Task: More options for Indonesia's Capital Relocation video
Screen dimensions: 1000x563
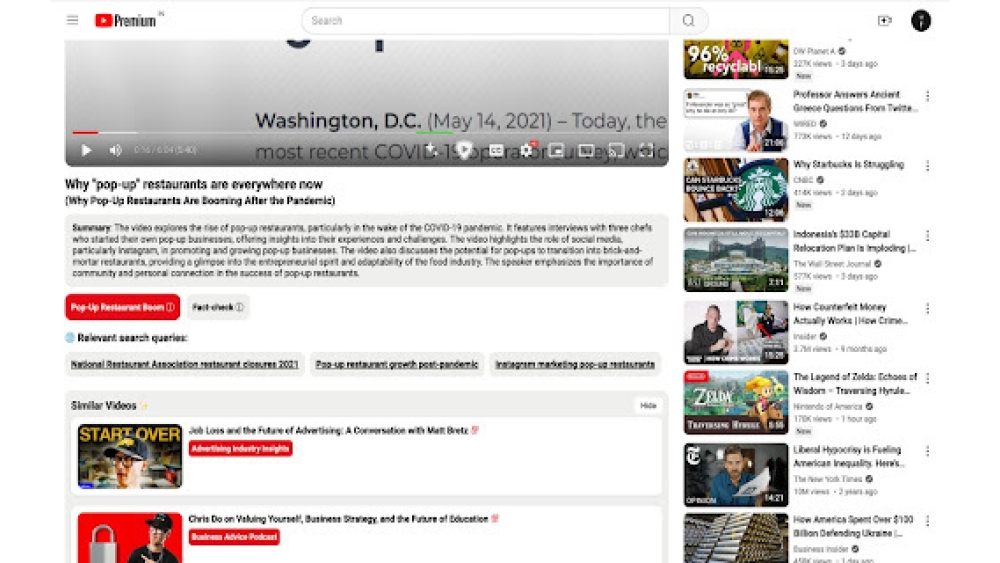Action: (927, 236)
